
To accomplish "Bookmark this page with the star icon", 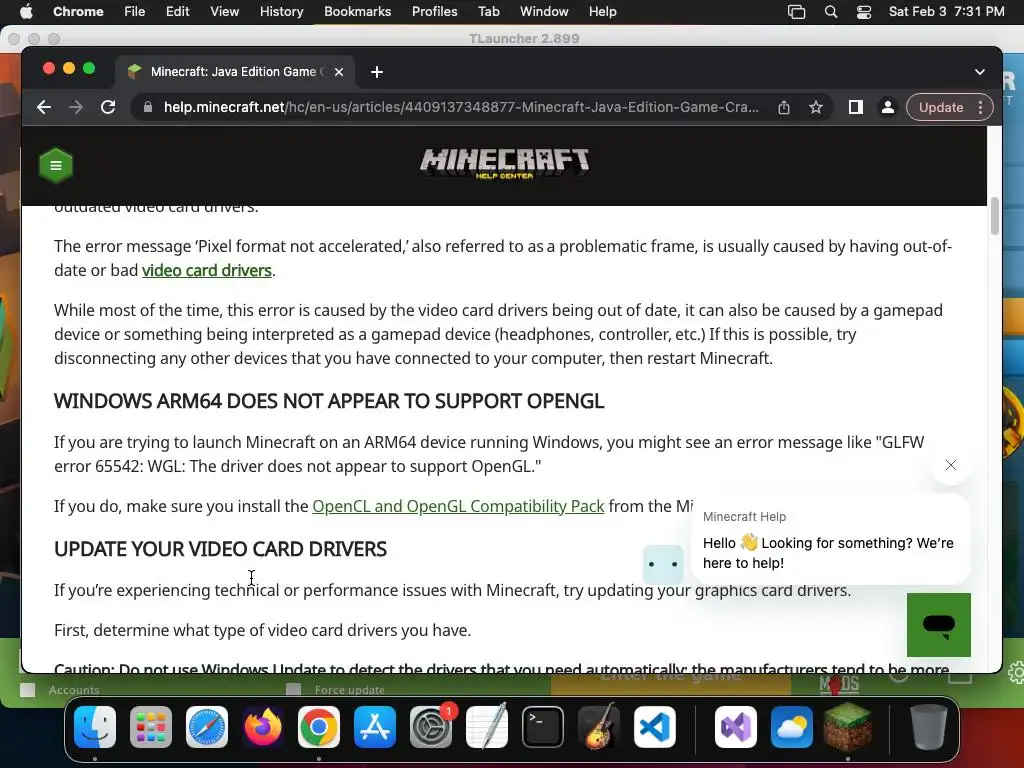I will pos(816,107).
